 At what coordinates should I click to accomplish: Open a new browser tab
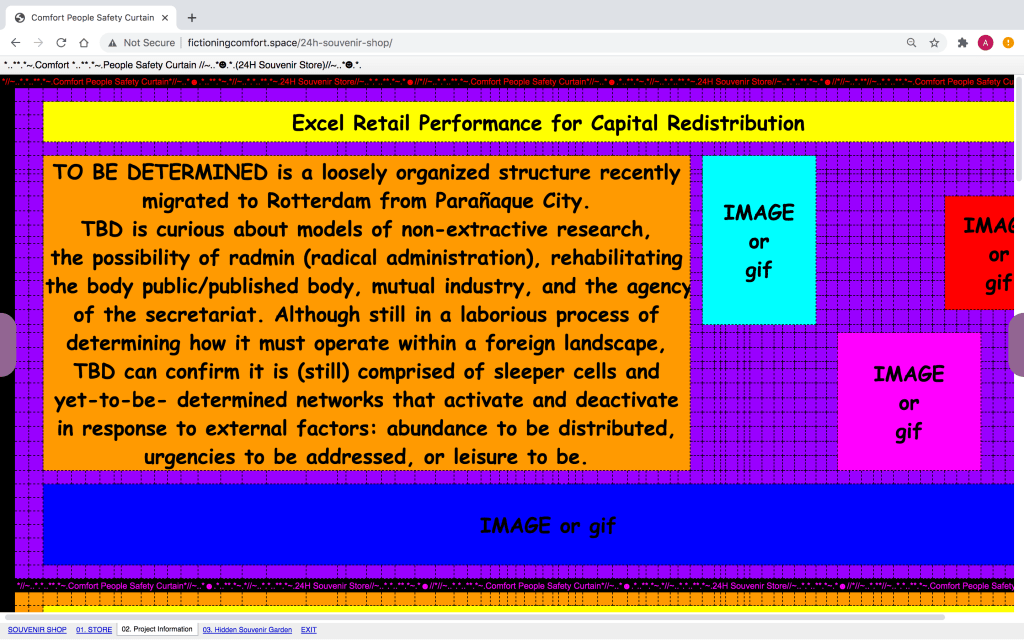192,17
